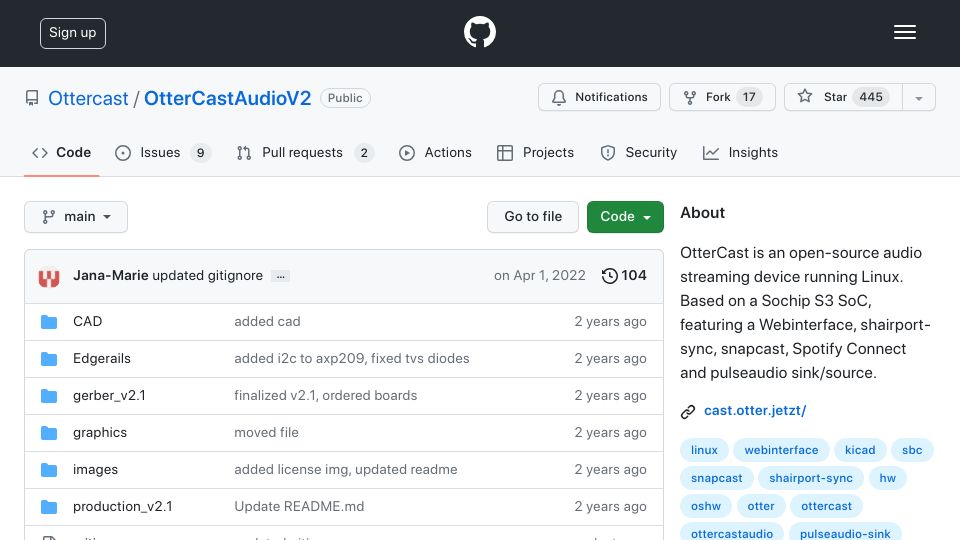Open the Insights tab

pyautogui.click(x=740, y=152)
